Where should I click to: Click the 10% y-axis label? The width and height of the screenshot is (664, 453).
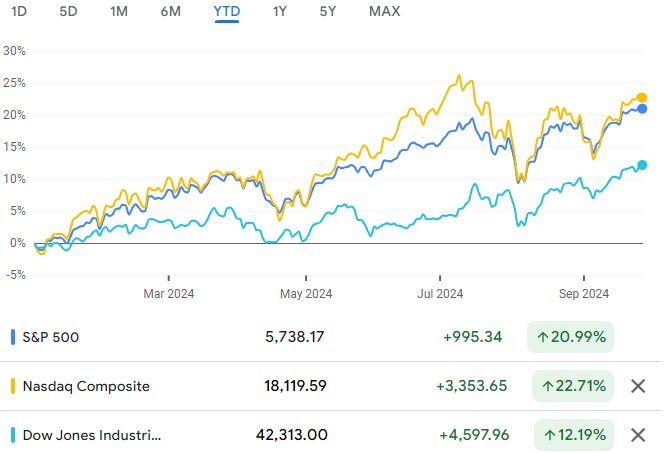point(14,179)
